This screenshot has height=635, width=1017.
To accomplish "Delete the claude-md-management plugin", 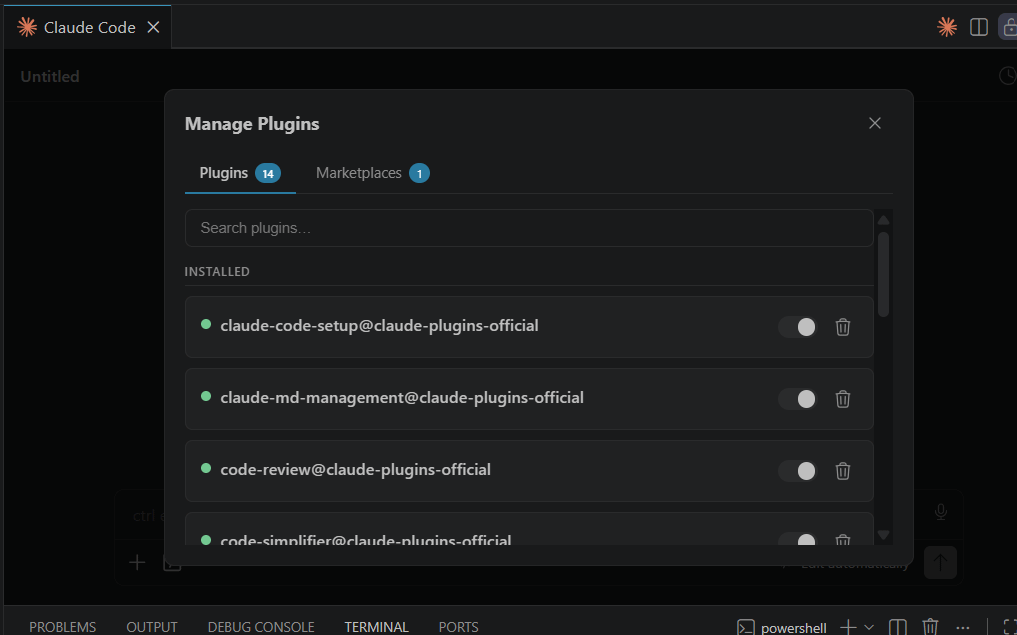I will [x=843, y=399].
